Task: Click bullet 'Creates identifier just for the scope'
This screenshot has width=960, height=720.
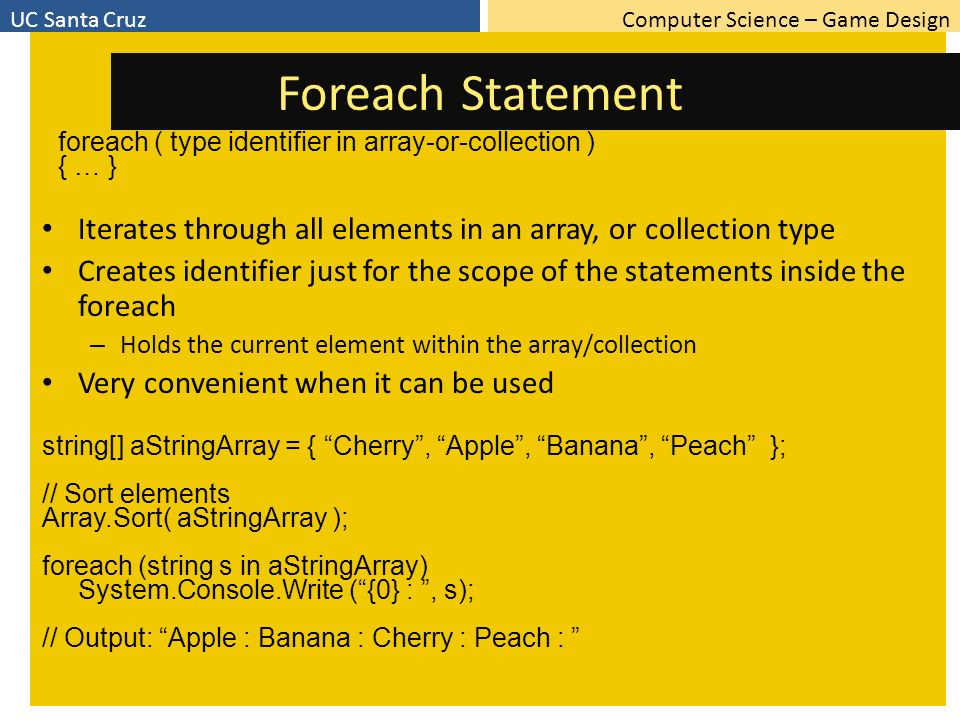Action: [491, 288]
